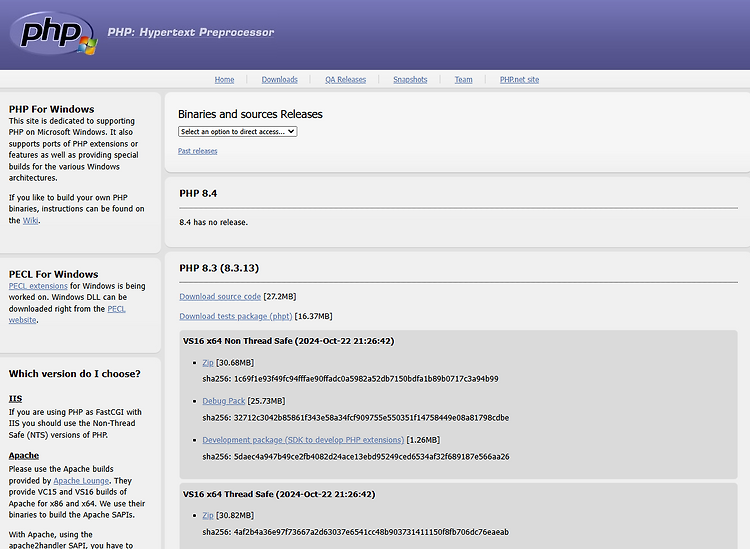Click the '8.4 has no release.' text
Viewport: 750px width, 549px height.
[x=213, y=222]
